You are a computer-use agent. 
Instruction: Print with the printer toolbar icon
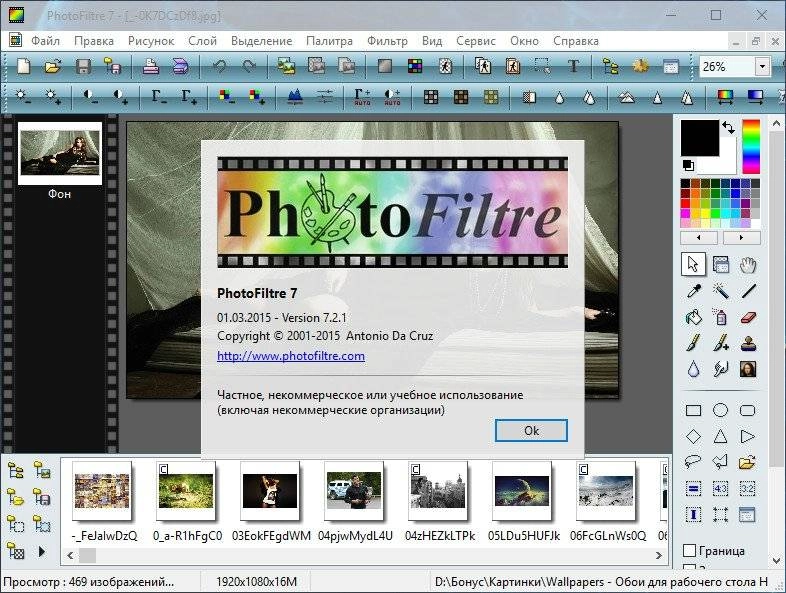pyautogui.click(x=151, y=66)
